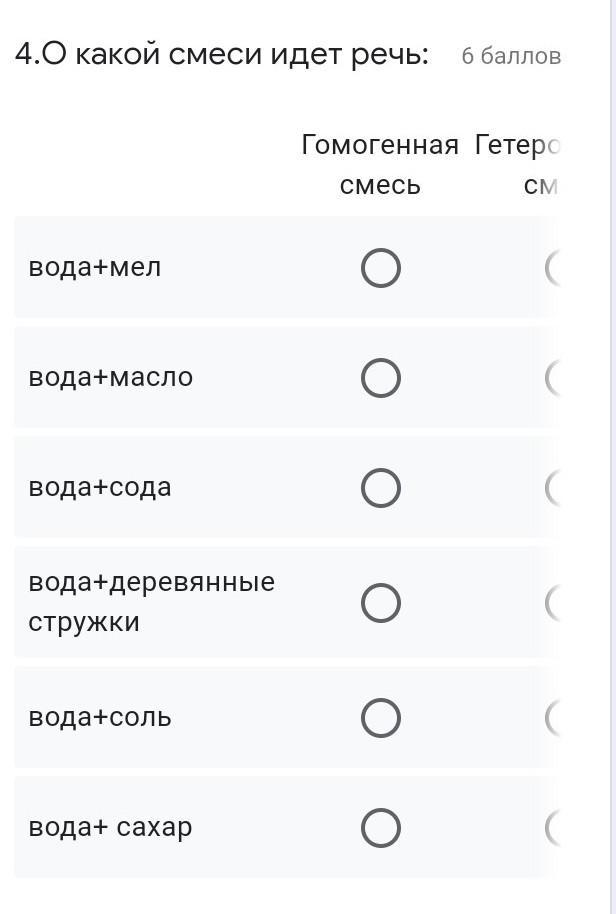Select Гомогенная смесь for вода+масло
This screenshot has height=914, width=616.
click(x=381, y=378)
